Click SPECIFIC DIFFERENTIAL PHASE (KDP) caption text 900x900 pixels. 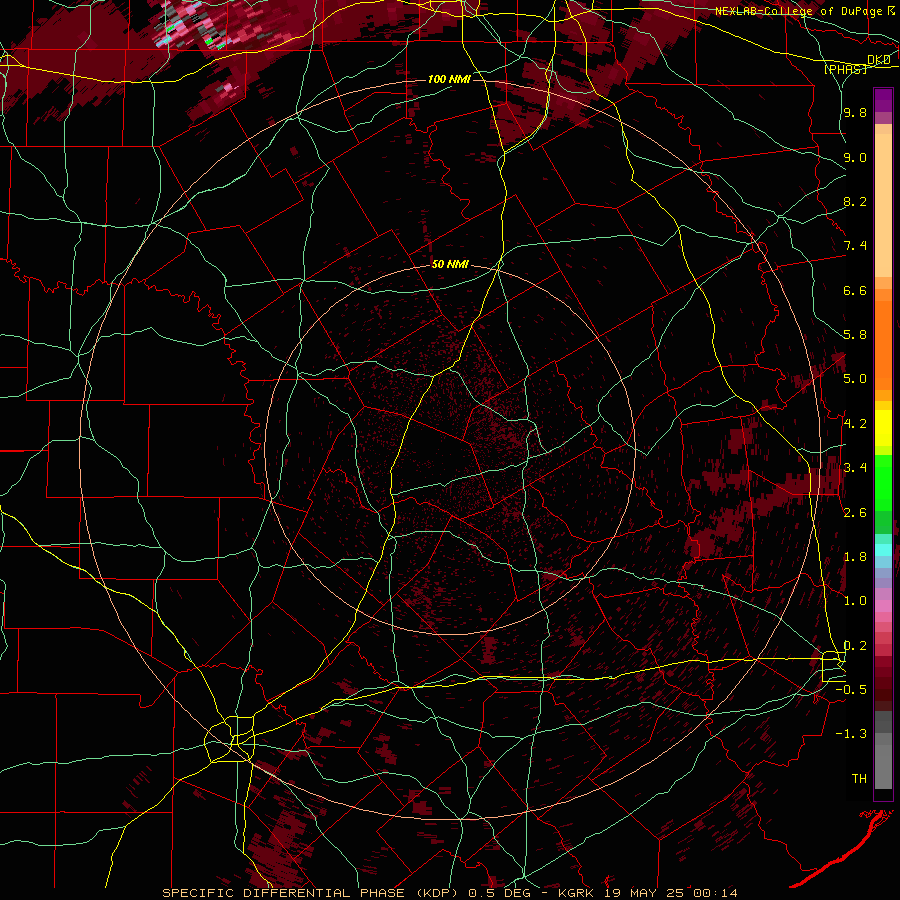[313, 893]
